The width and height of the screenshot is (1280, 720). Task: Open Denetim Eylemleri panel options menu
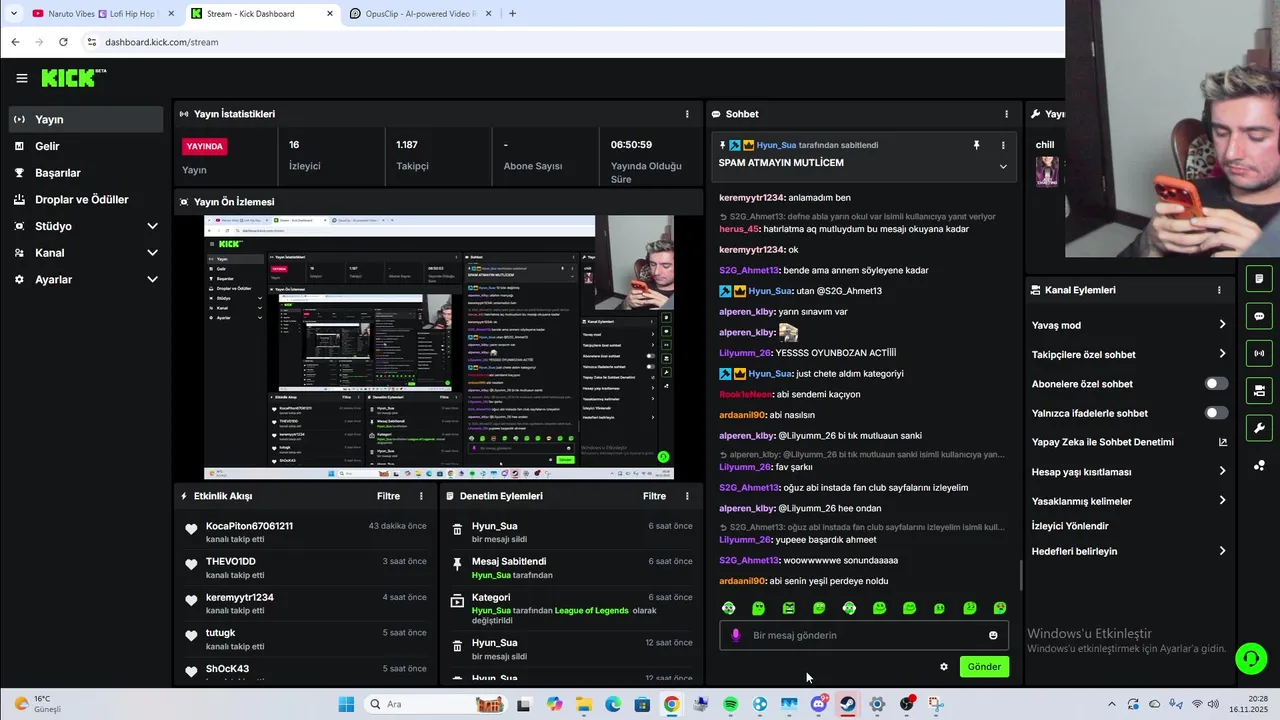687,496
